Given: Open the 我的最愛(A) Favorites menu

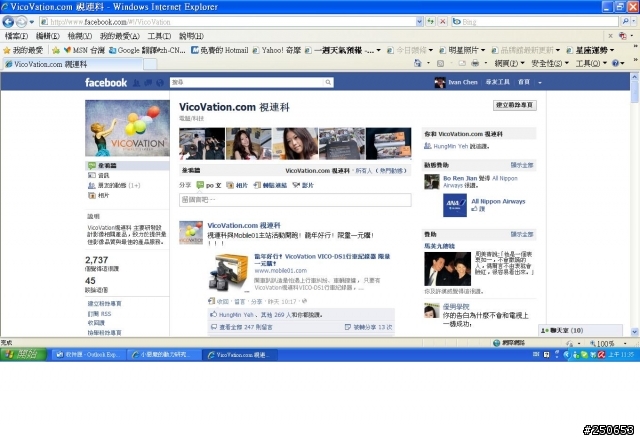Looking at the screenshot, I should point(120,36).
